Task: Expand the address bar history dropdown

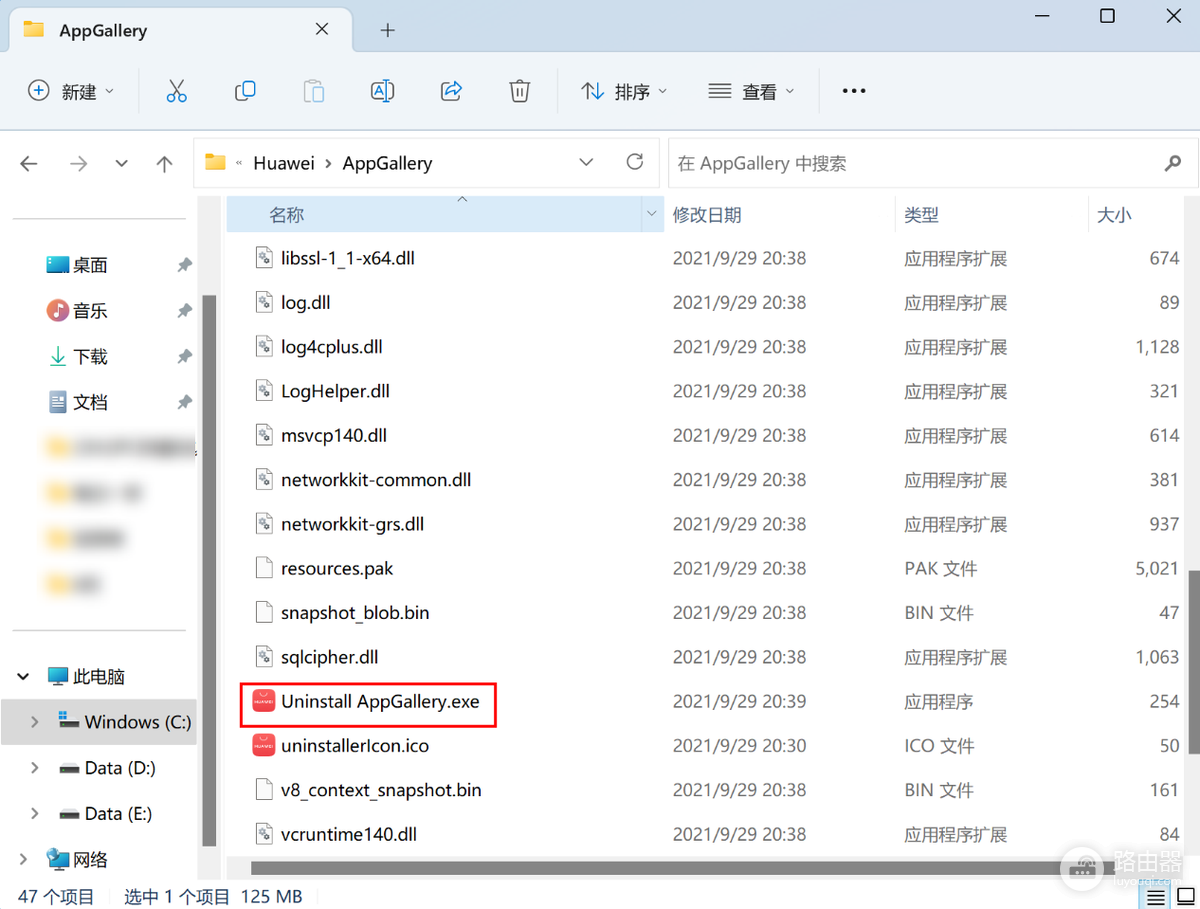Action: (x=586, y=162)
